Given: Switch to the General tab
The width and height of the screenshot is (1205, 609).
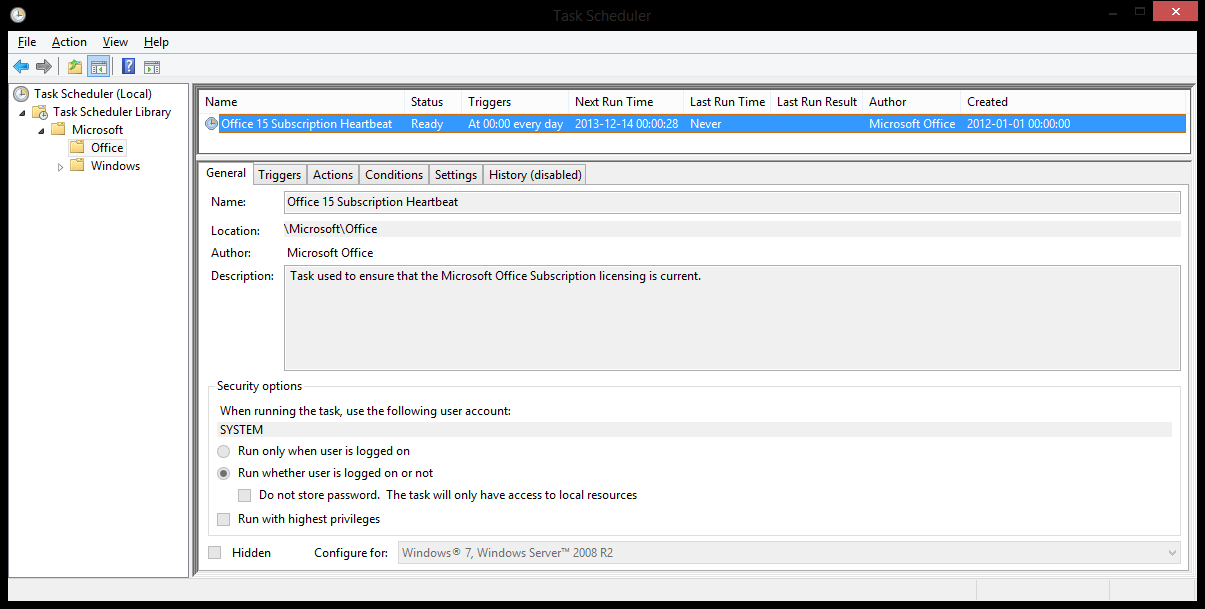Looking at the screenshot, I should click(x=226, y=173).
